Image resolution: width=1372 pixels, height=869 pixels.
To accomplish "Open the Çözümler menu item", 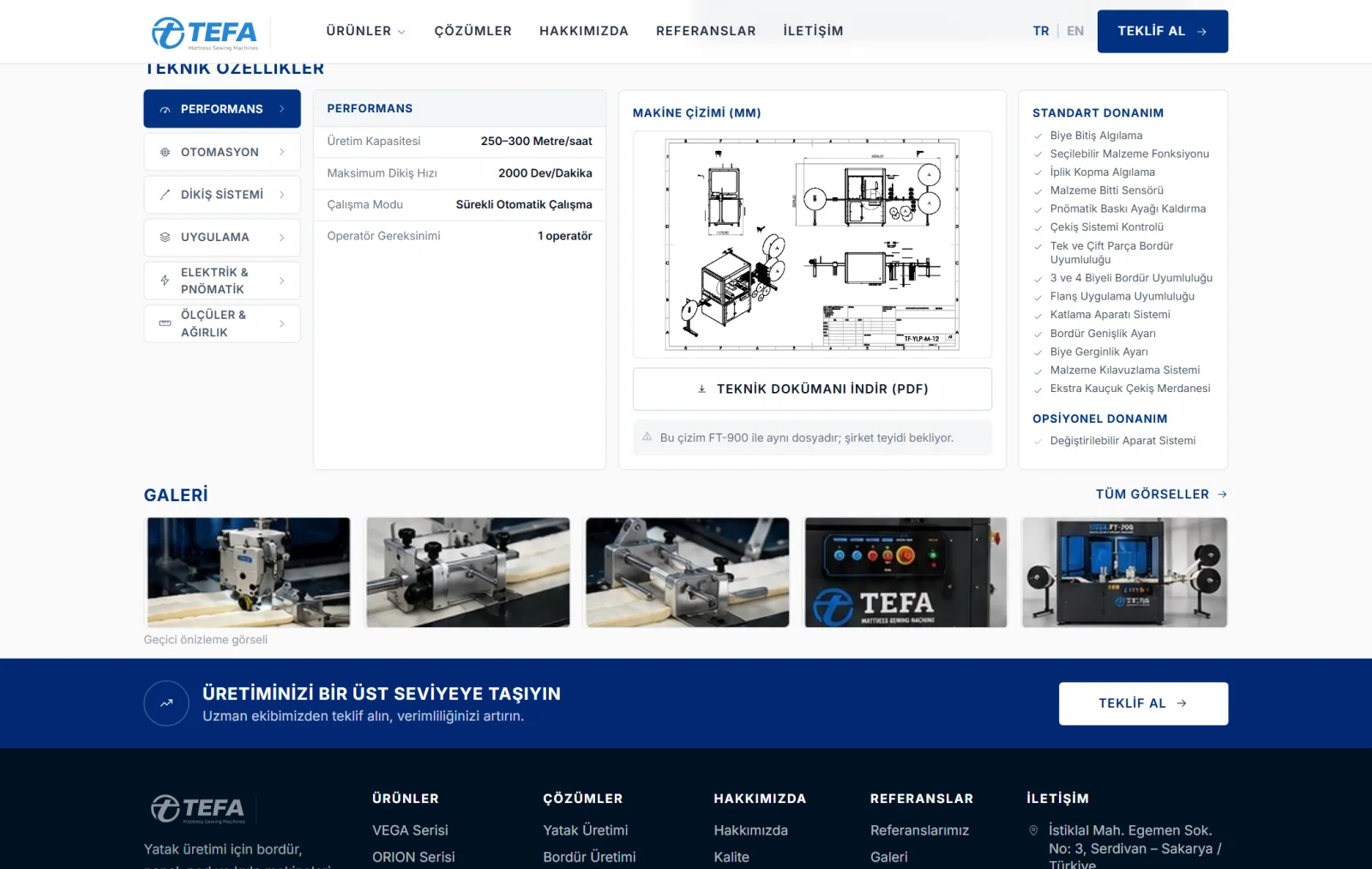I will click(x=473, y=31).
